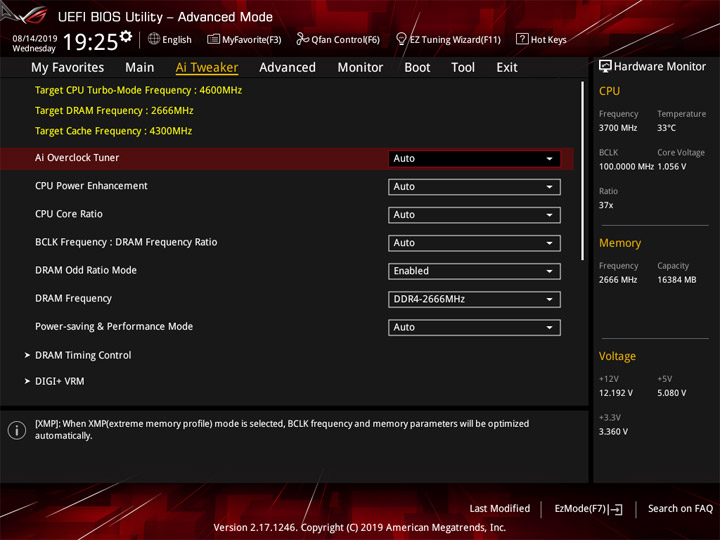Open BCLK Frequency DRAM Ratio dropdown
This screenshot has width=720, height=540.
pyautogui.click(x=474, y=243)
